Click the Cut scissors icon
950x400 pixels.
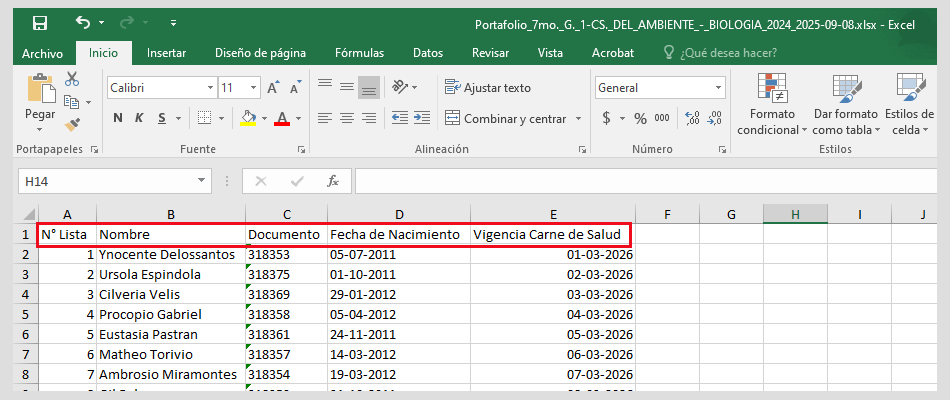(72, 79)
